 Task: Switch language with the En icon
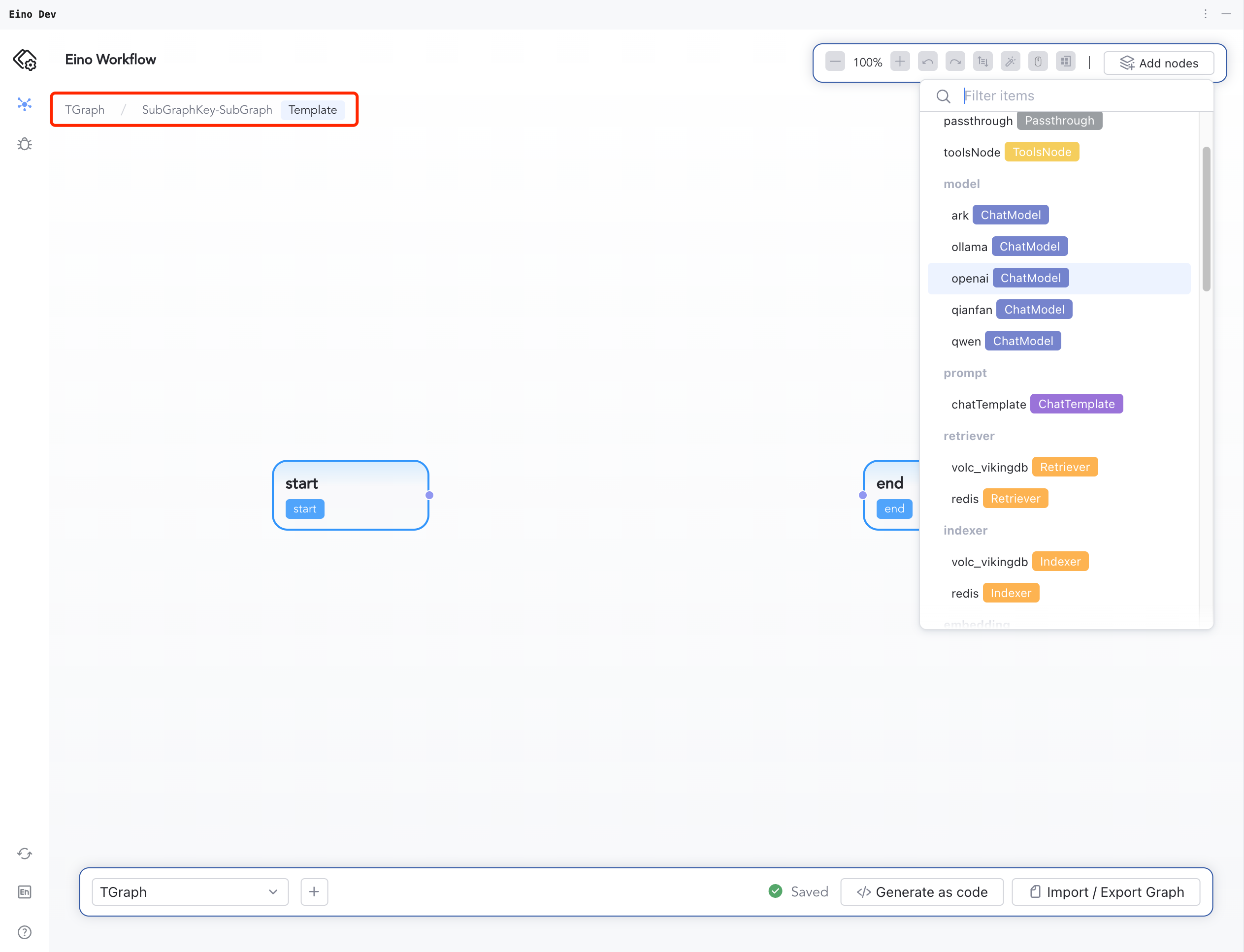(25, 892)
